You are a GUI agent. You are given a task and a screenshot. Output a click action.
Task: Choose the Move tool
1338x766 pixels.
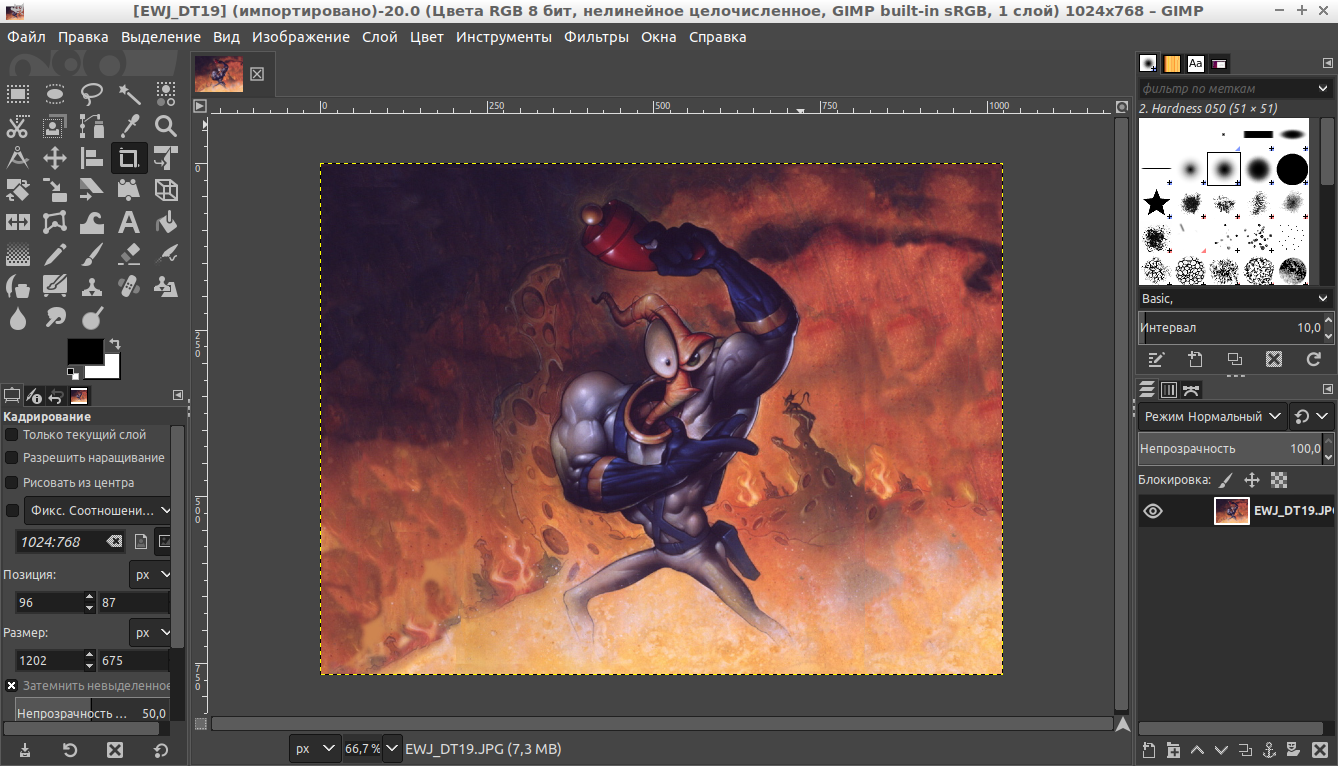tap(55, 158)
